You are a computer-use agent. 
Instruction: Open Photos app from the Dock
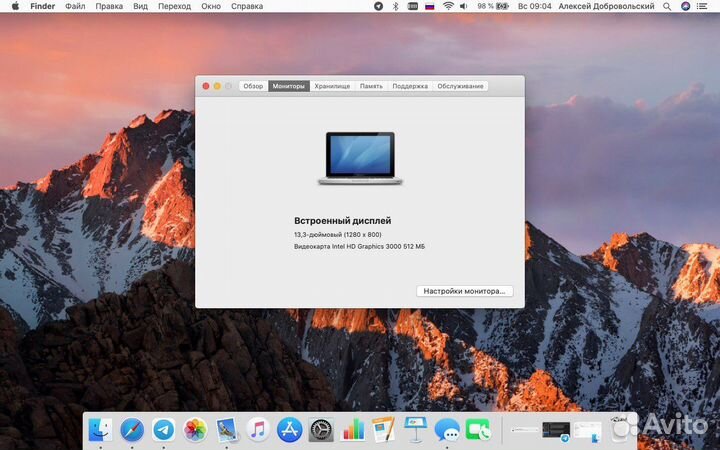195,430
